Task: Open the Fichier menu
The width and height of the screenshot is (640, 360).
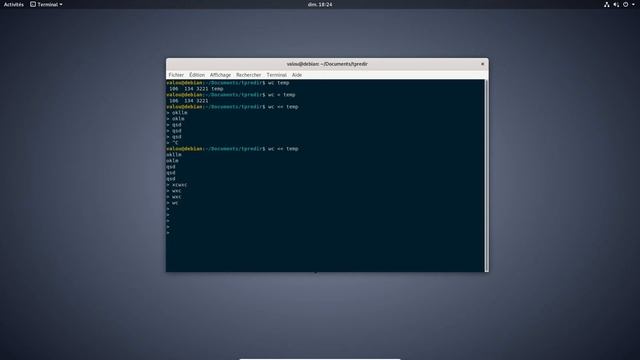Action: point(176,75)
